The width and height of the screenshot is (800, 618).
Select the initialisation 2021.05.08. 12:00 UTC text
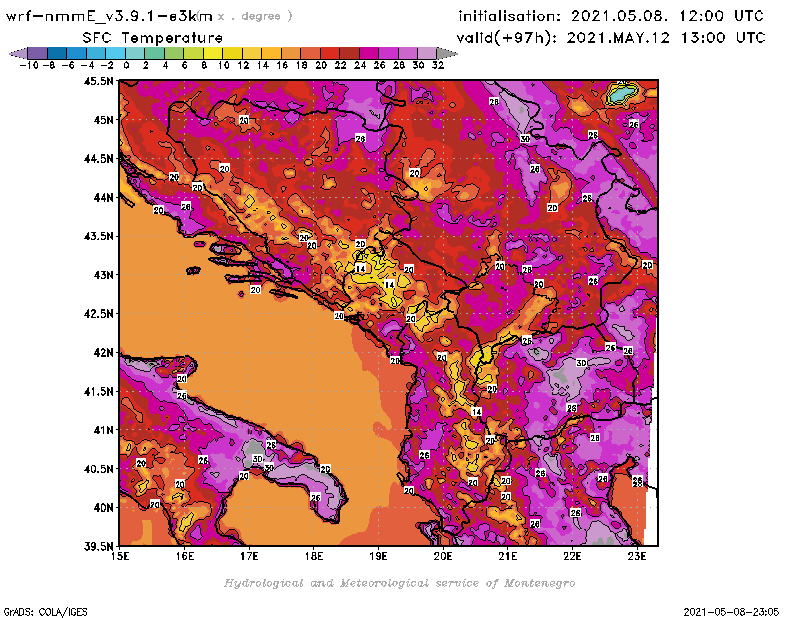(611, 16)
